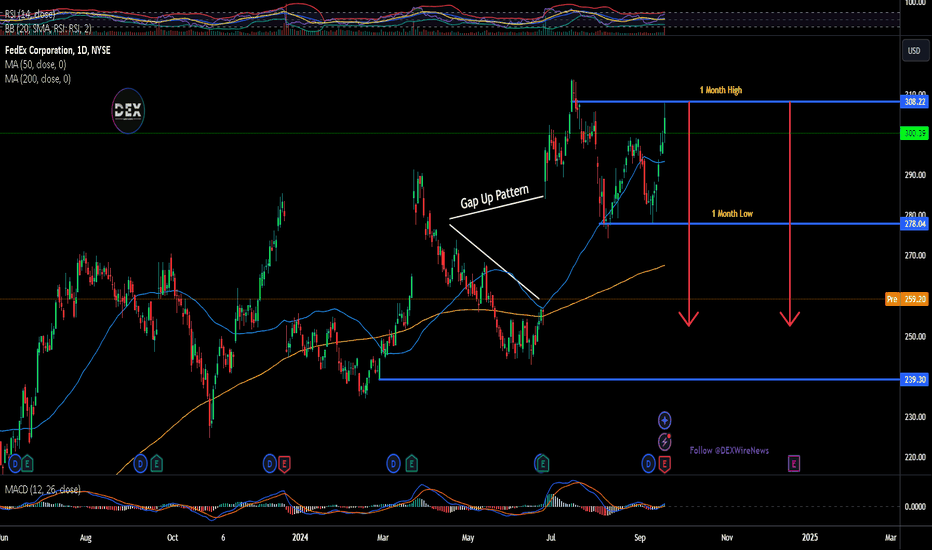Click the green earnings E marker after Mar 2024

click(411, 463)
